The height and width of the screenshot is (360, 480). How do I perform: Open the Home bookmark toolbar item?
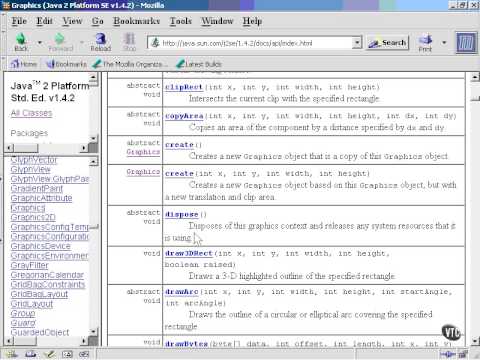(x=23, y=64)
